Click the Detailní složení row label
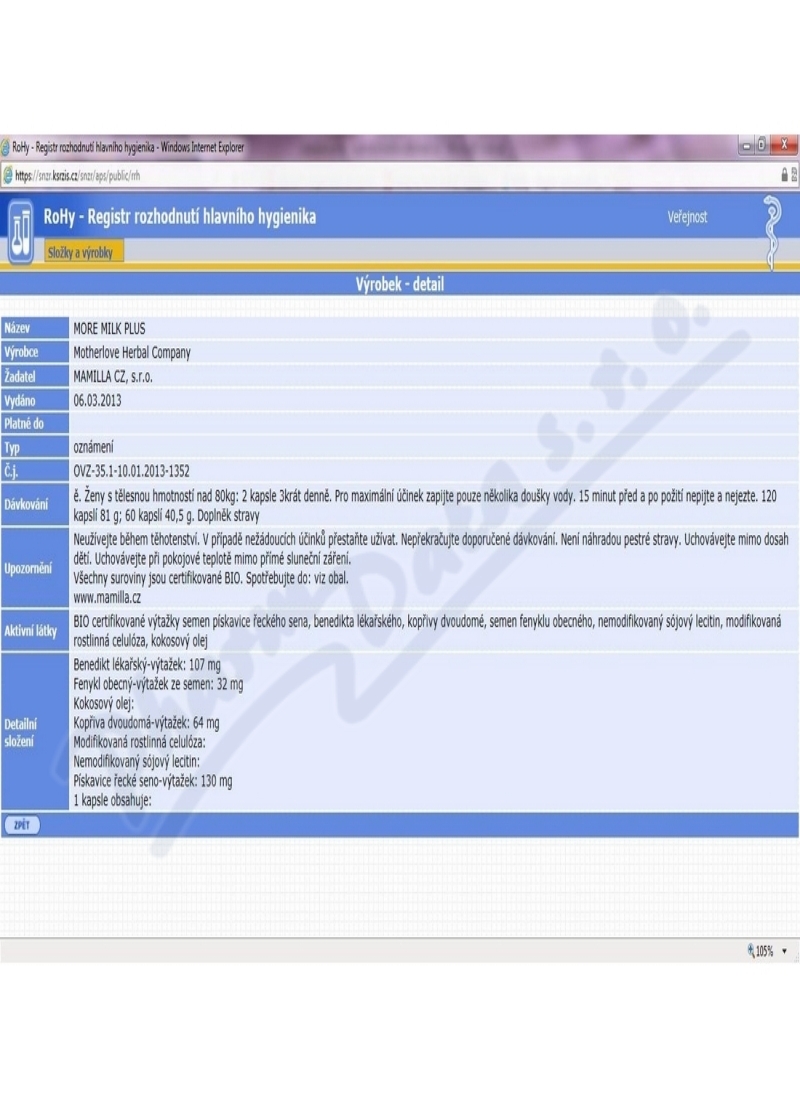This screenshot has height=1100, width=800. (20, 732)
